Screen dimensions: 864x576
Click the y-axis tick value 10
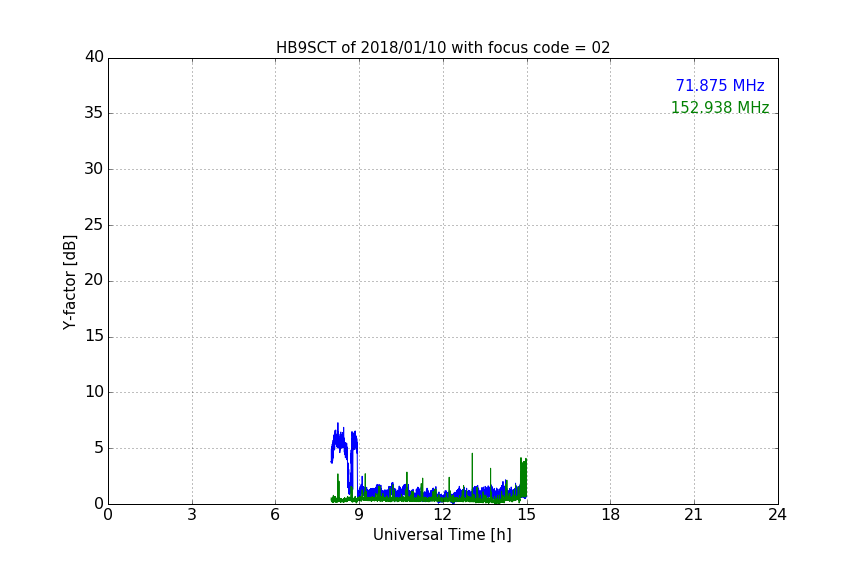94,392
